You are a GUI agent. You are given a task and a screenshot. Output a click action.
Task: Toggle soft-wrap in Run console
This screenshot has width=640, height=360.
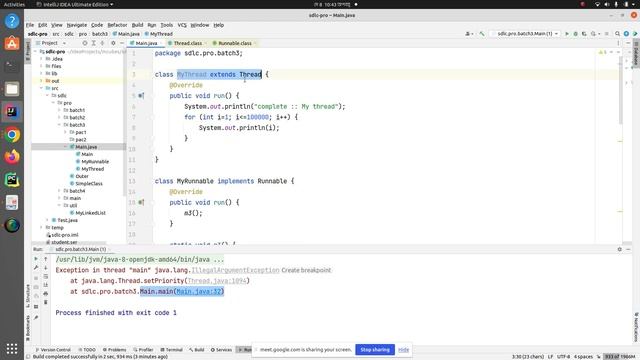(46, 276)
